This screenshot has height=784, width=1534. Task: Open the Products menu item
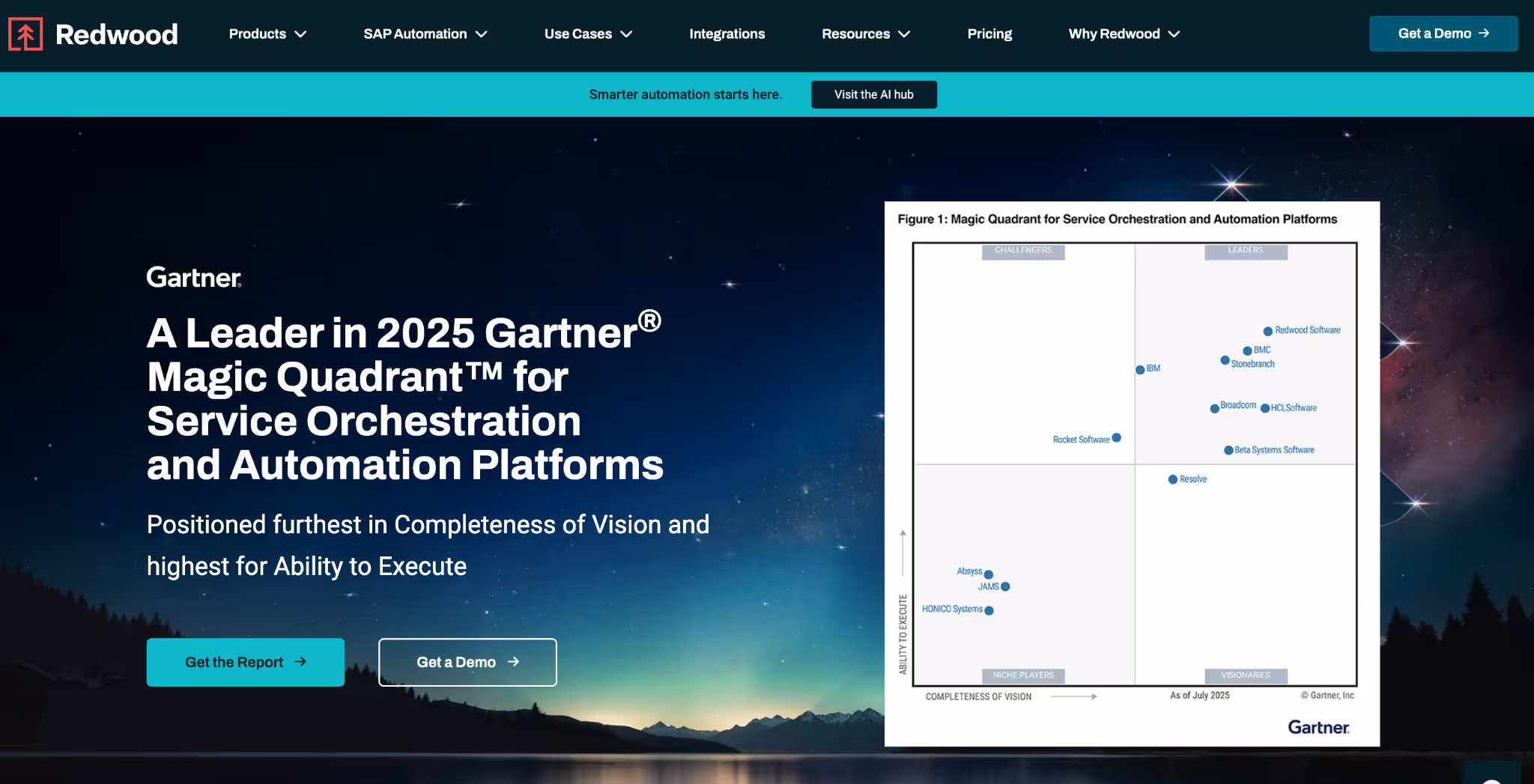pos(258,34)
